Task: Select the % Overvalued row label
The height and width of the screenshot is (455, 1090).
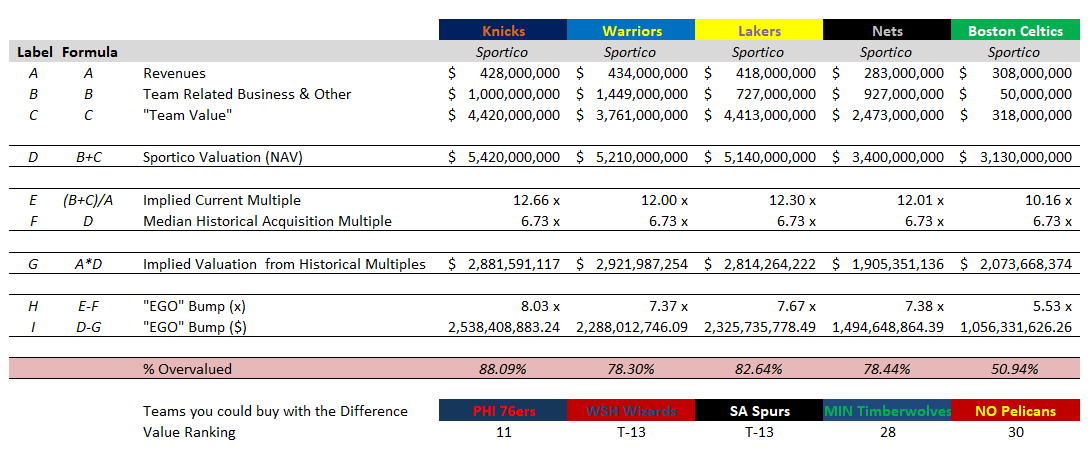Action: pyautogui.click(x=187, y=369)
